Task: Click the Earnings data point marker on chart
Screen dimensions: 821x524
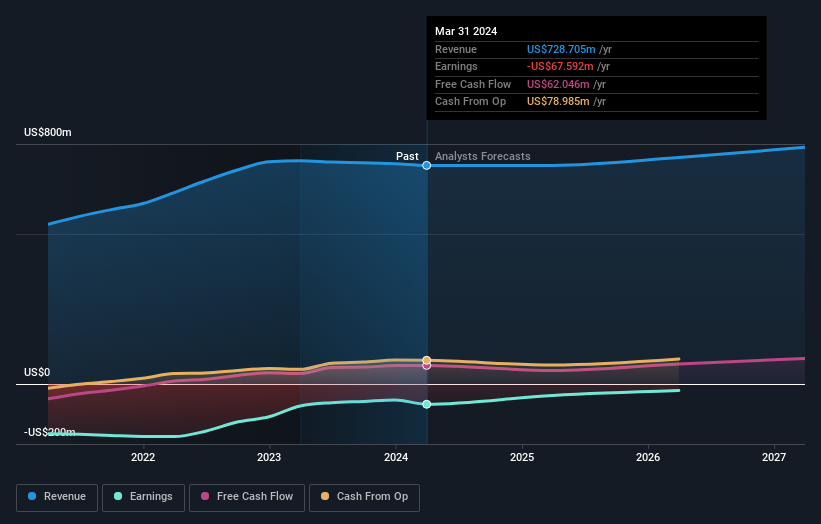Action: click(x=427, y=404)
